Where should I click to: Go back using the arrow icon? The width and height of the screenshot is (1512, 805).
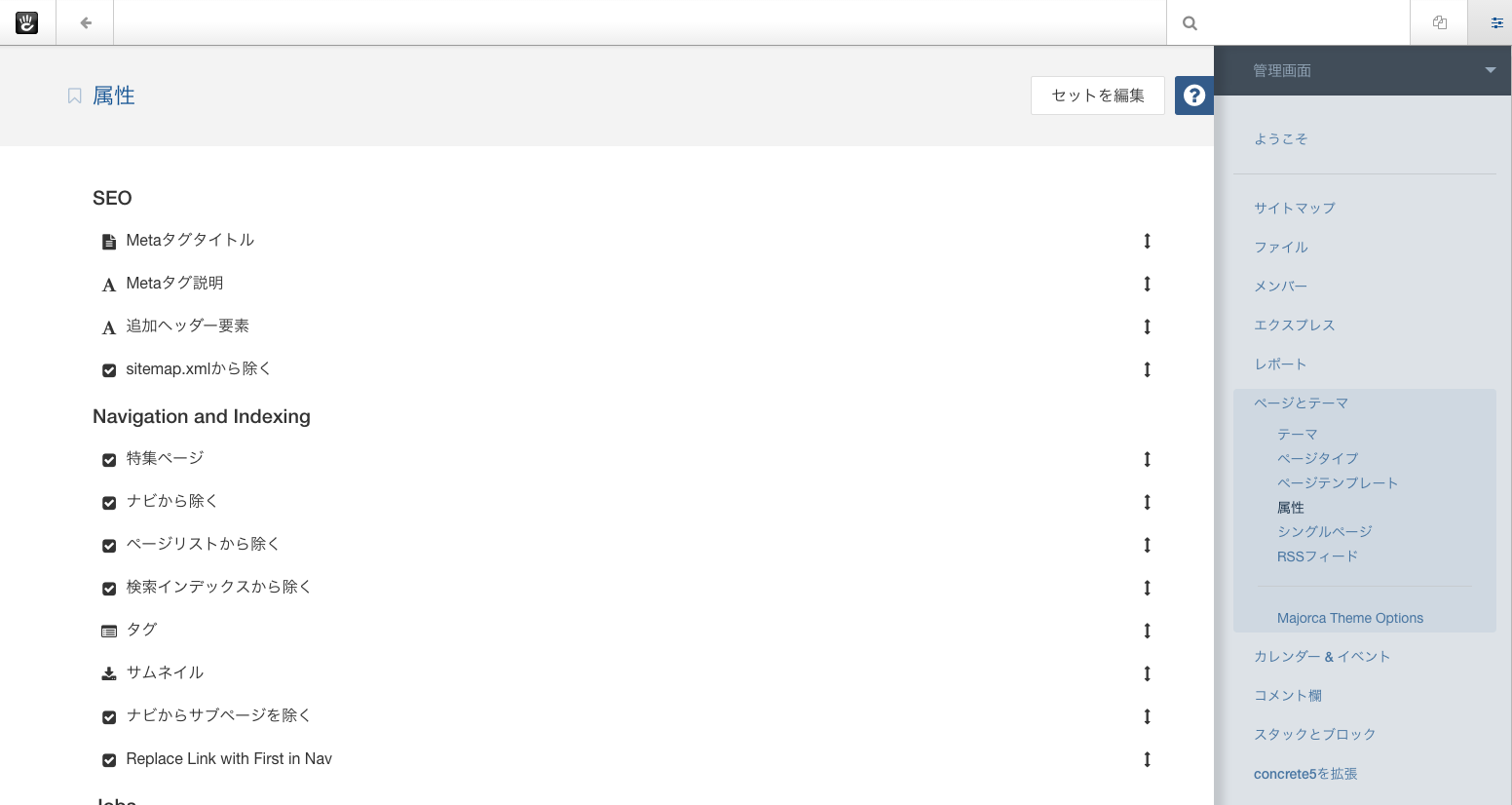pyautogui.click(x=86, y=22)
